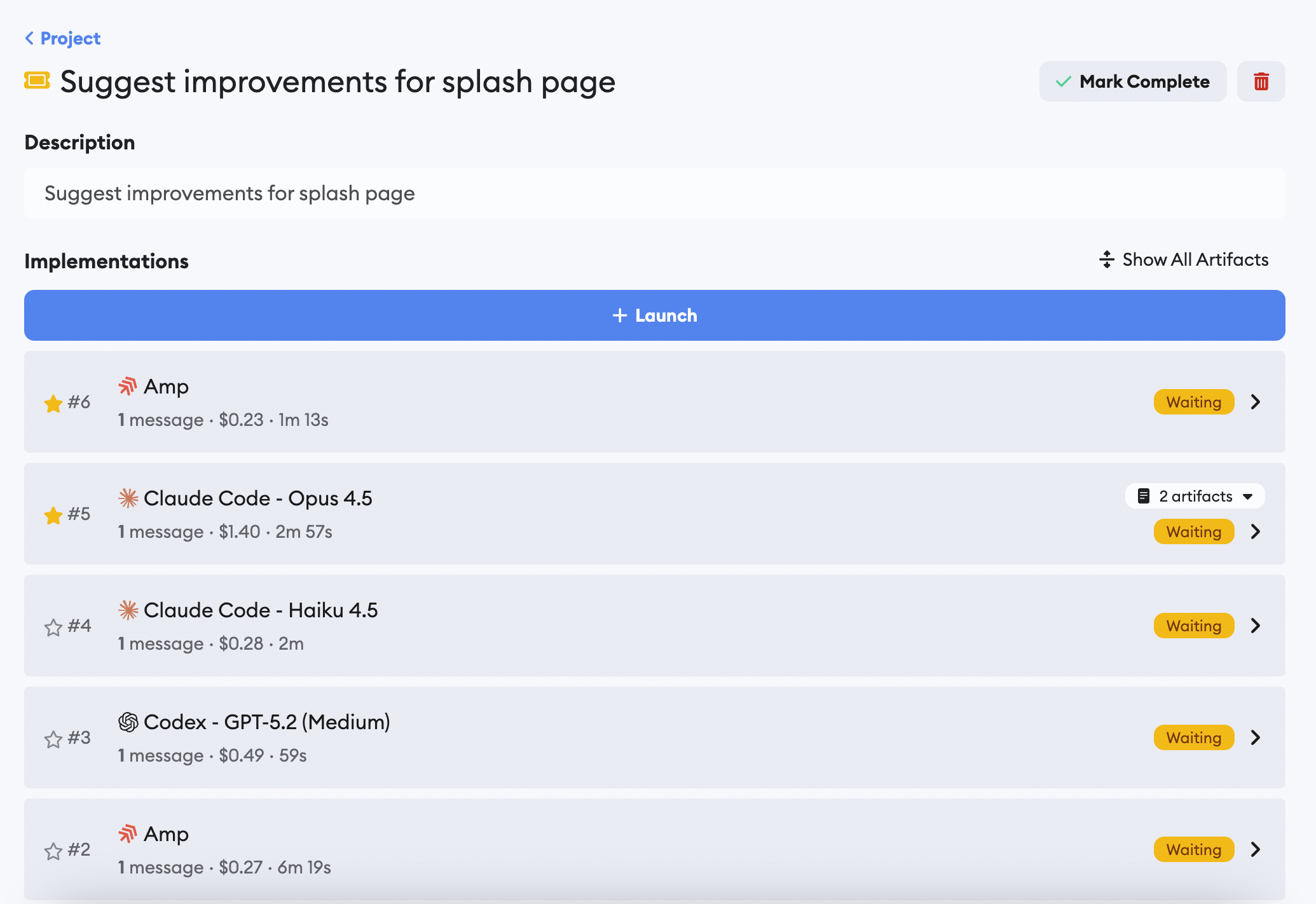Click the stats line '$0.23 · 1m 13s'

(x=273, y=420)
